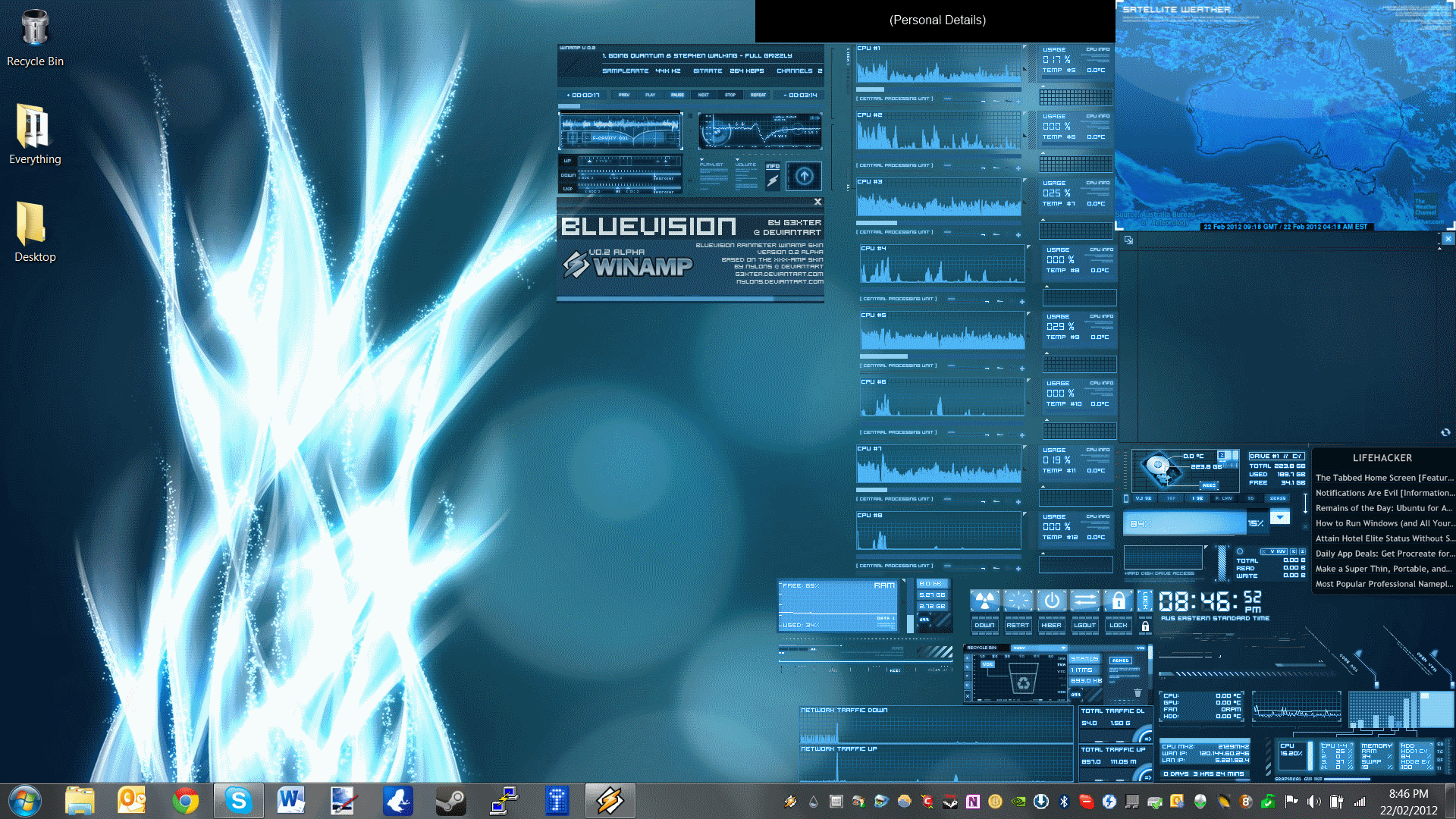The width and height of the screenshot is (1456, 819).
Task: Click the large padlock lock icon
Action: (x=1119, y=601)
